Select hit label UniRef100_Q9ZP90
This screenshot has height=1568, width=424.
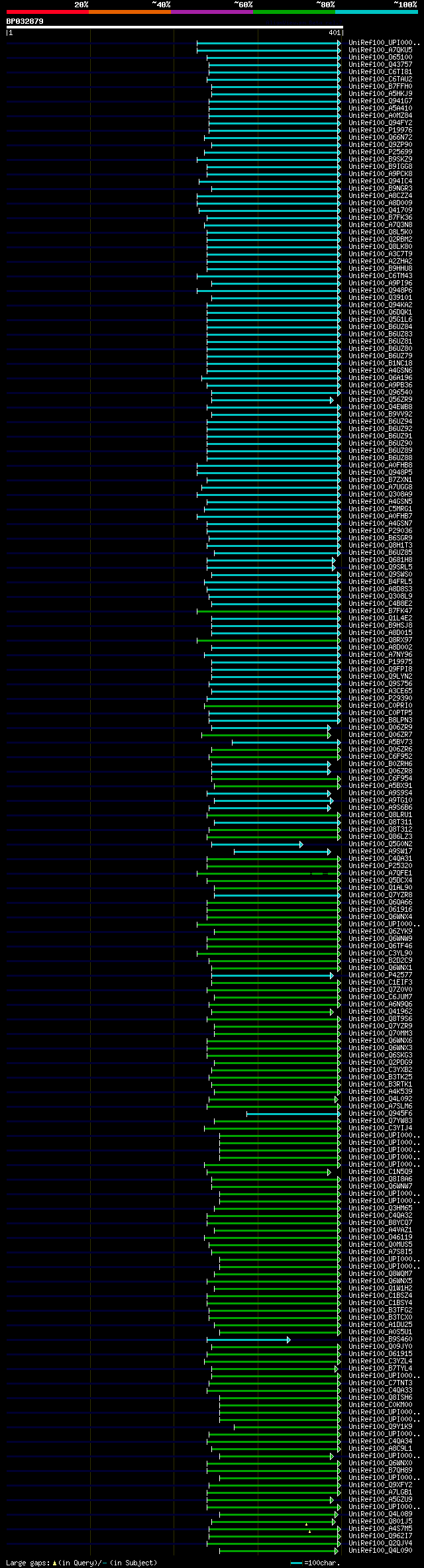click(x=380, y=145)
